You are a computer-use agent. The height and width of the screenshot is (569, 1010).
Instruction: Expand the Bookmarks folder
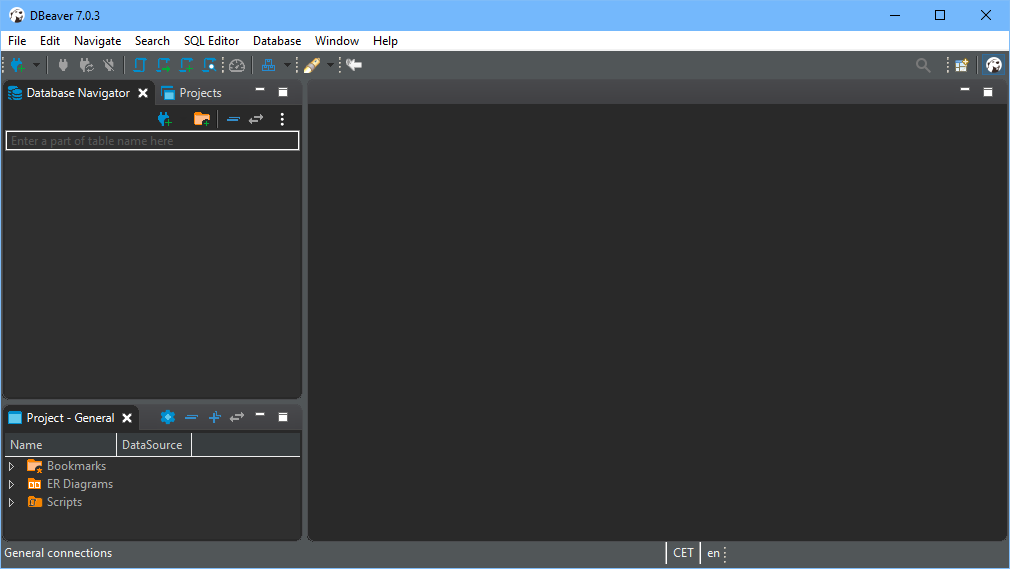pos(11,466)
